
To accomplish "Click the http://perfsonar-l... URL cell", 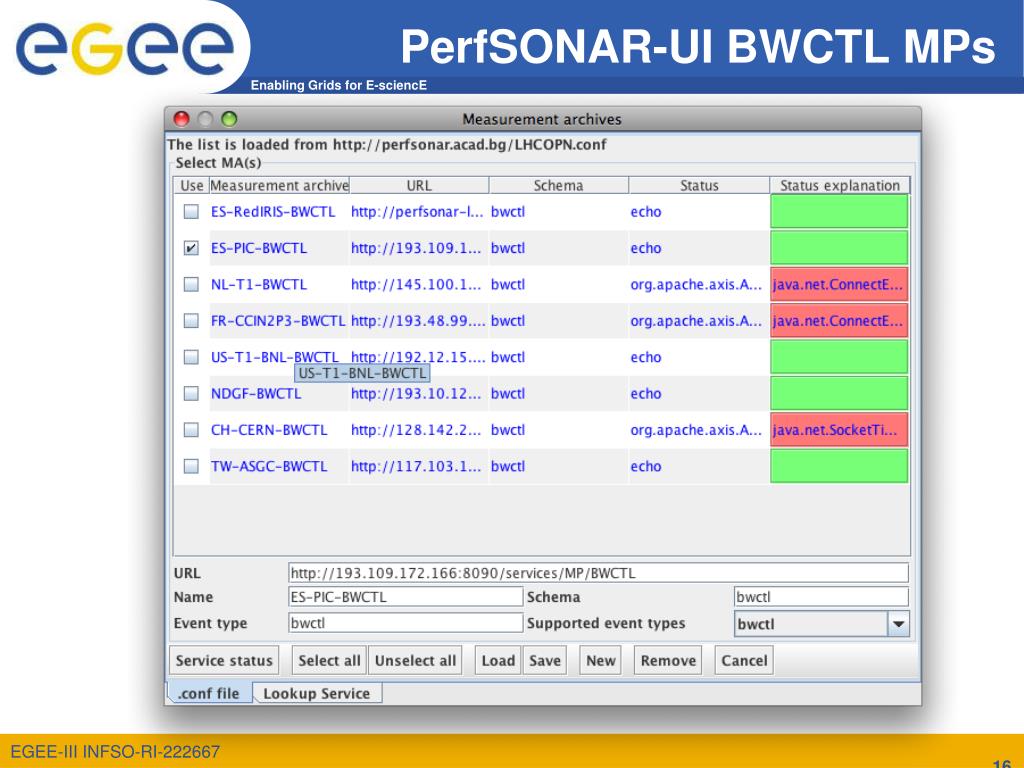I will click(x=417, y=212).
